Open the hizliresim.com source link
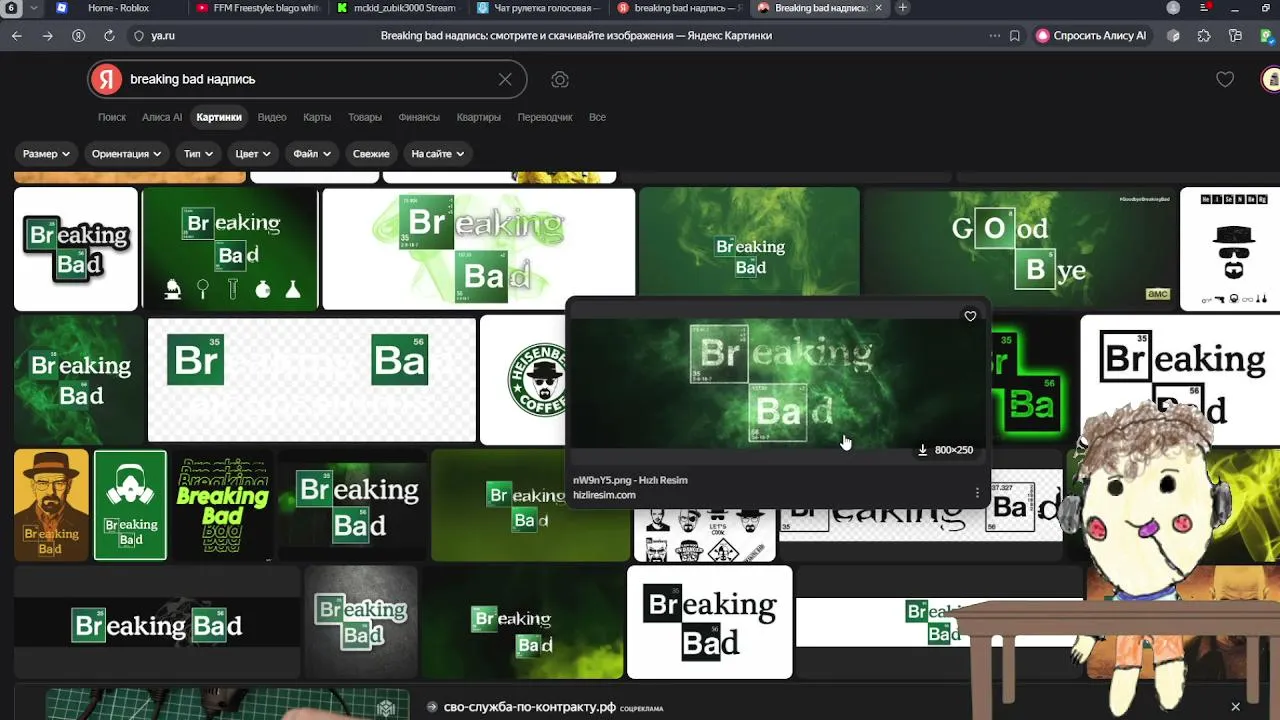Viewport: 1280px width, 720px height. [604, 495]
